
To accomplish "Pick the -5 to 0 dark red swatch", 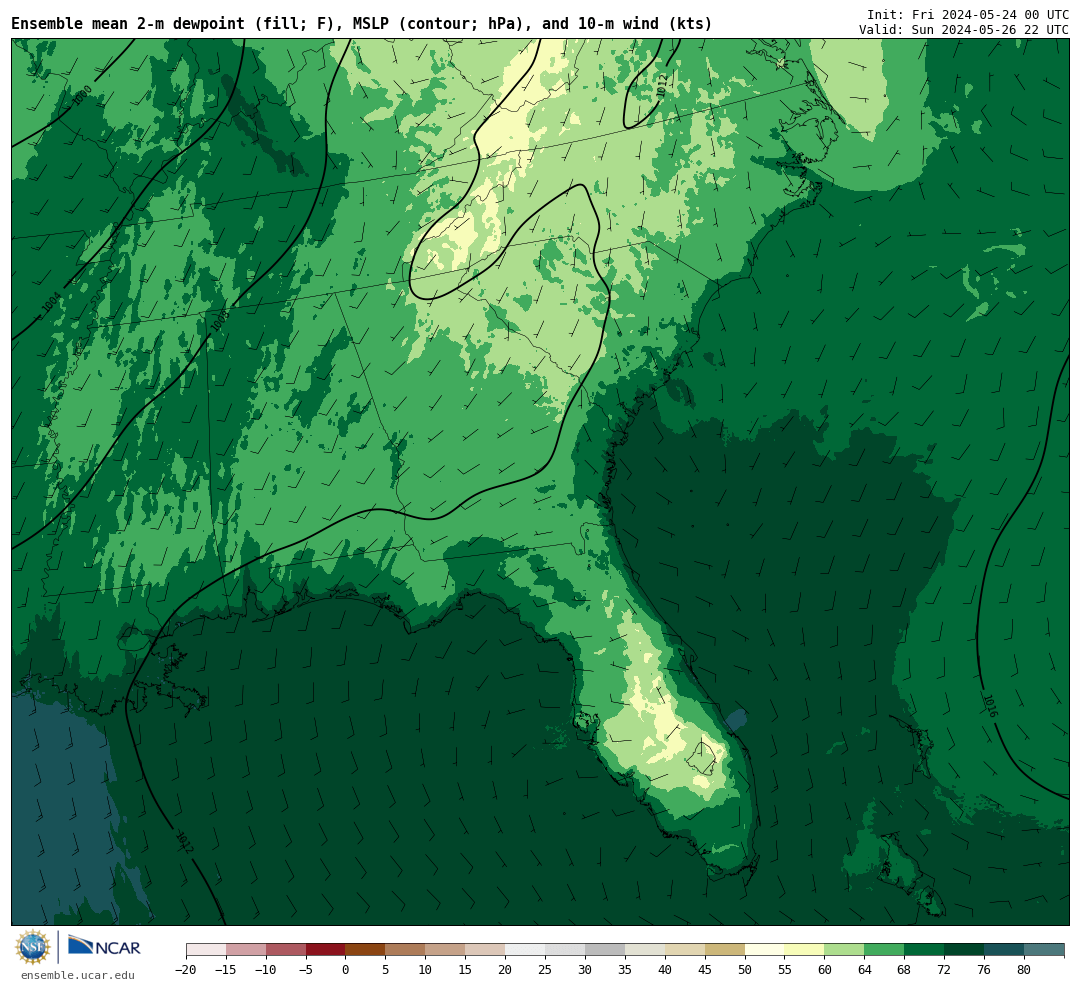I will coord(326,950).
